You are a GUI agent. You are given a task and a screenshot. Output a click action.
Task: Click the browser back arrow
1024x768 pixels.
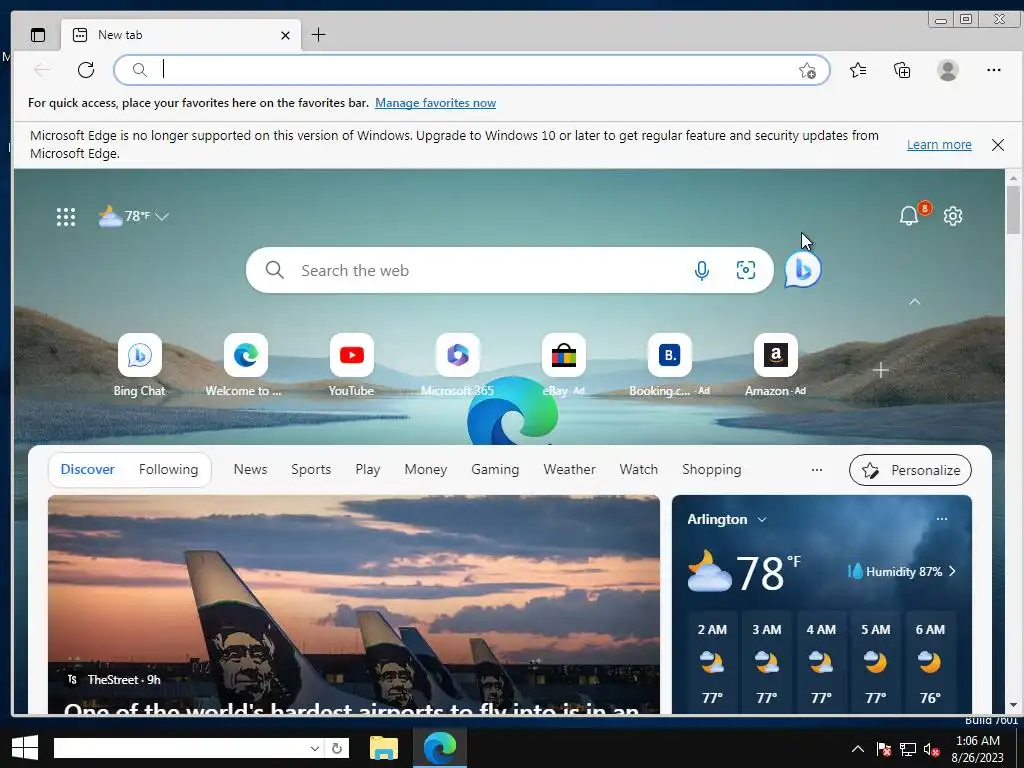coord(42,70)
